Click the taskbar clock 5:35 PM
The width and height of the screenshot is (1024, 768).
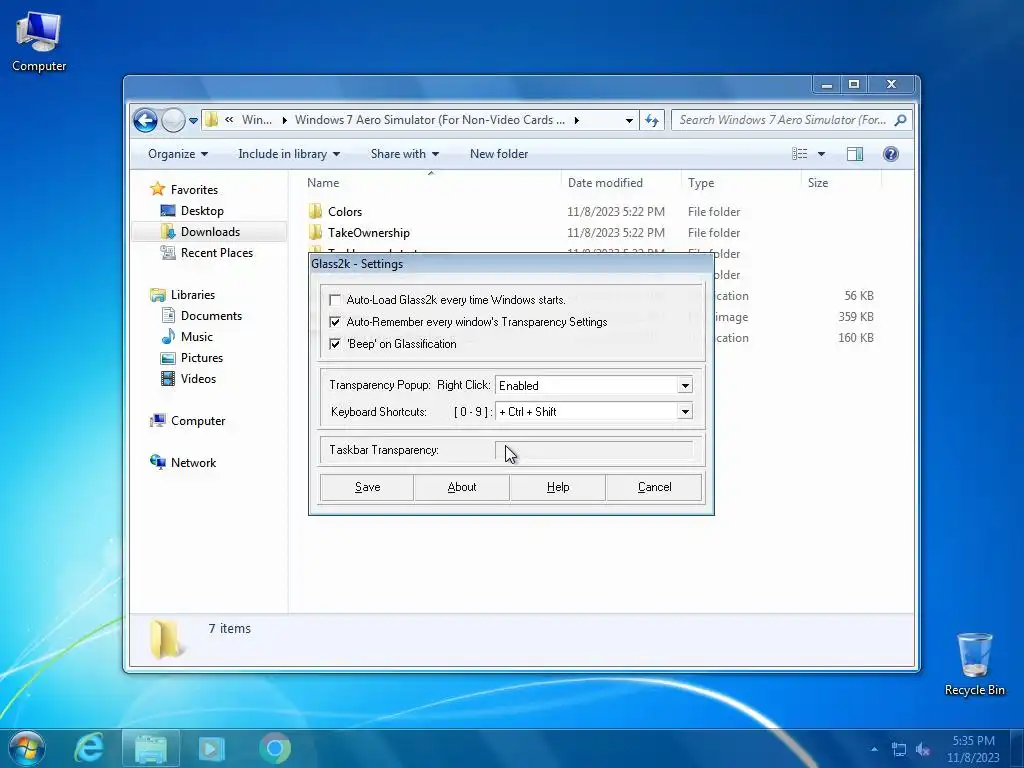(973, 741)
